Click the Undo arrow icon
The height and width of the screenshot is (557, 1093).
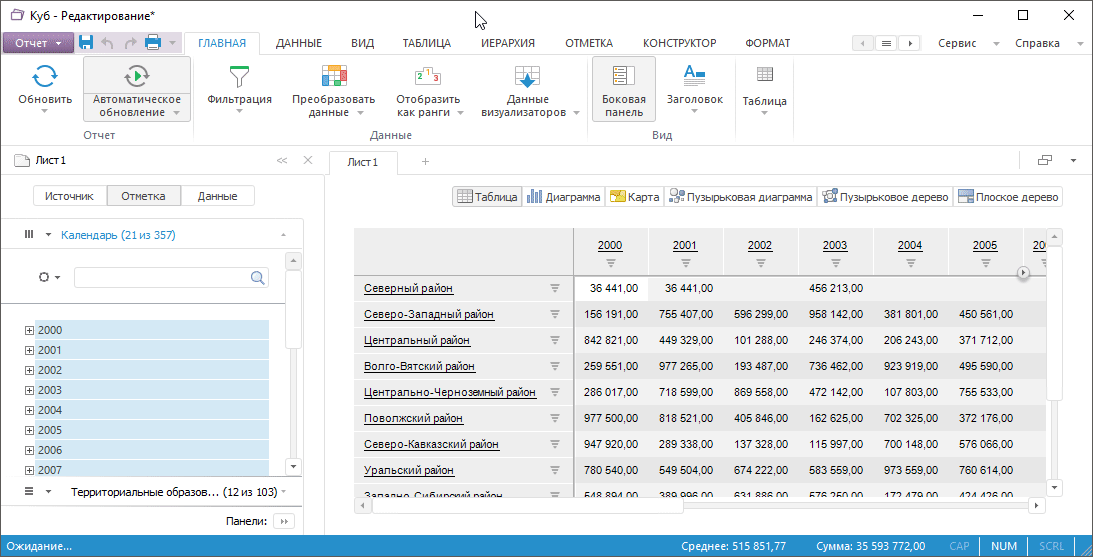pos(107,43)
